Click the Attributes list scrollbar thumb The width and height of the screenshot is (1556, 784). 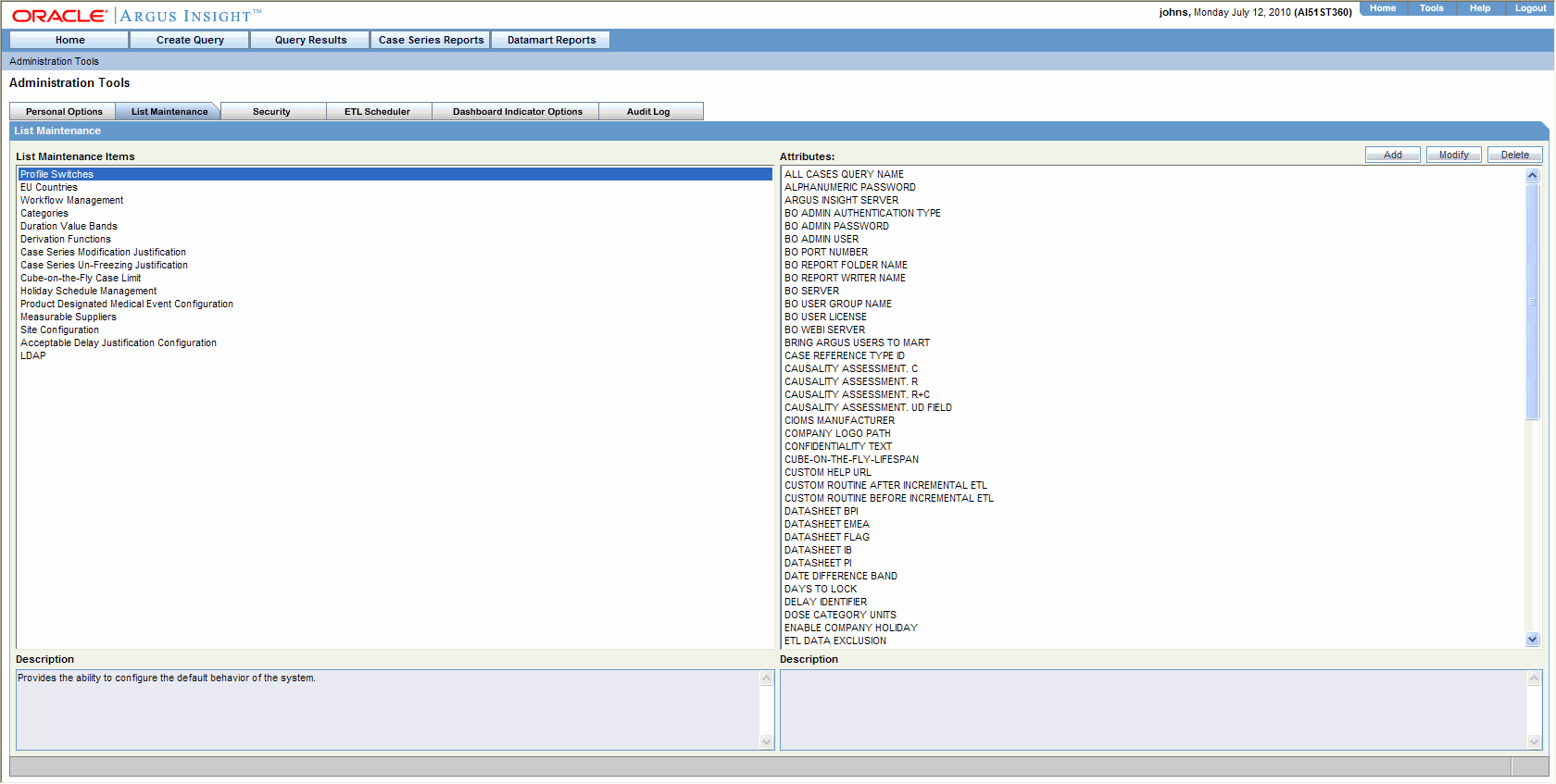tap(1532, 301)
